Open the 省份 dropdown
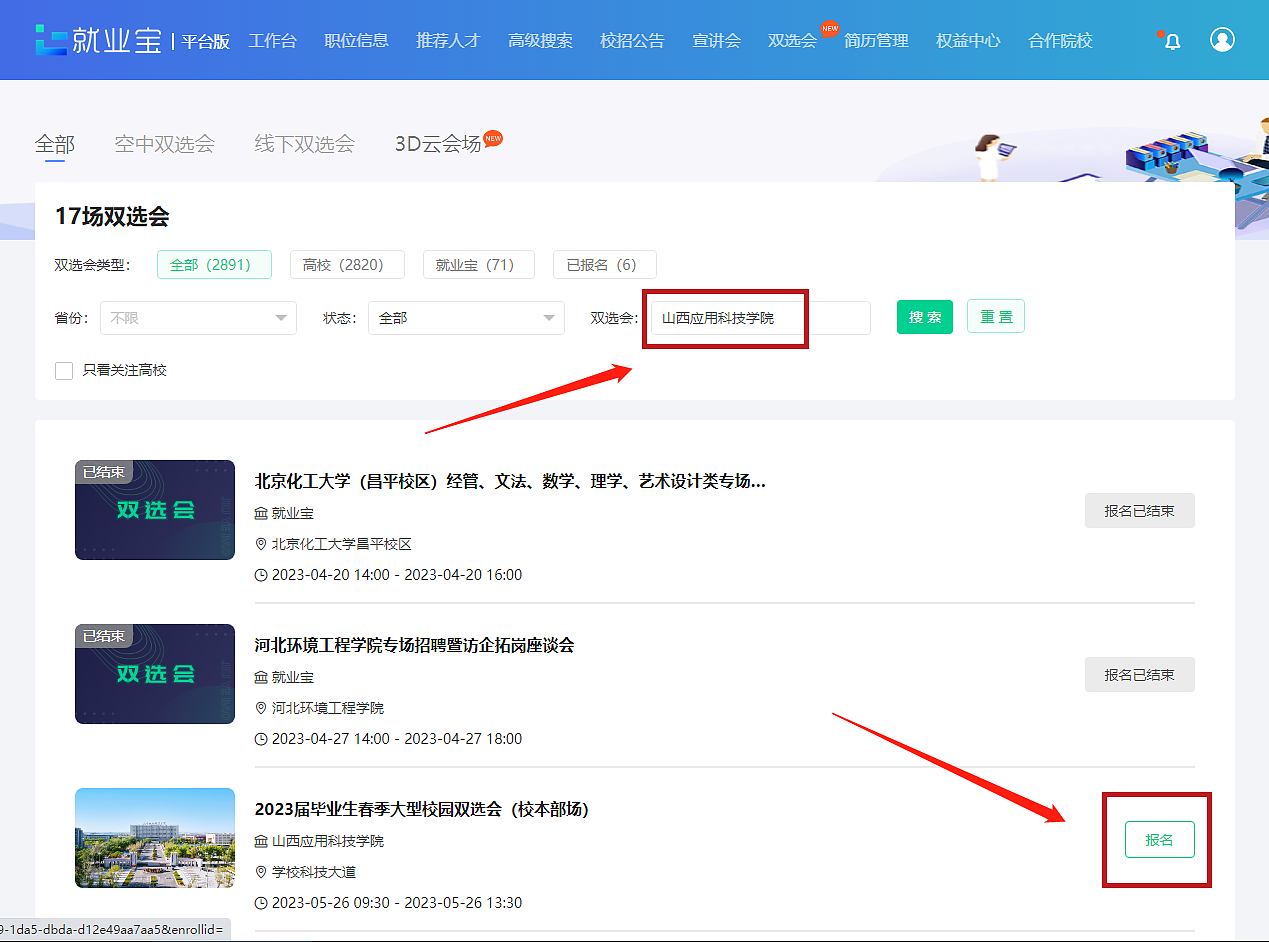Viewport: 1269px width, 942px height. (x=198, y=318)
